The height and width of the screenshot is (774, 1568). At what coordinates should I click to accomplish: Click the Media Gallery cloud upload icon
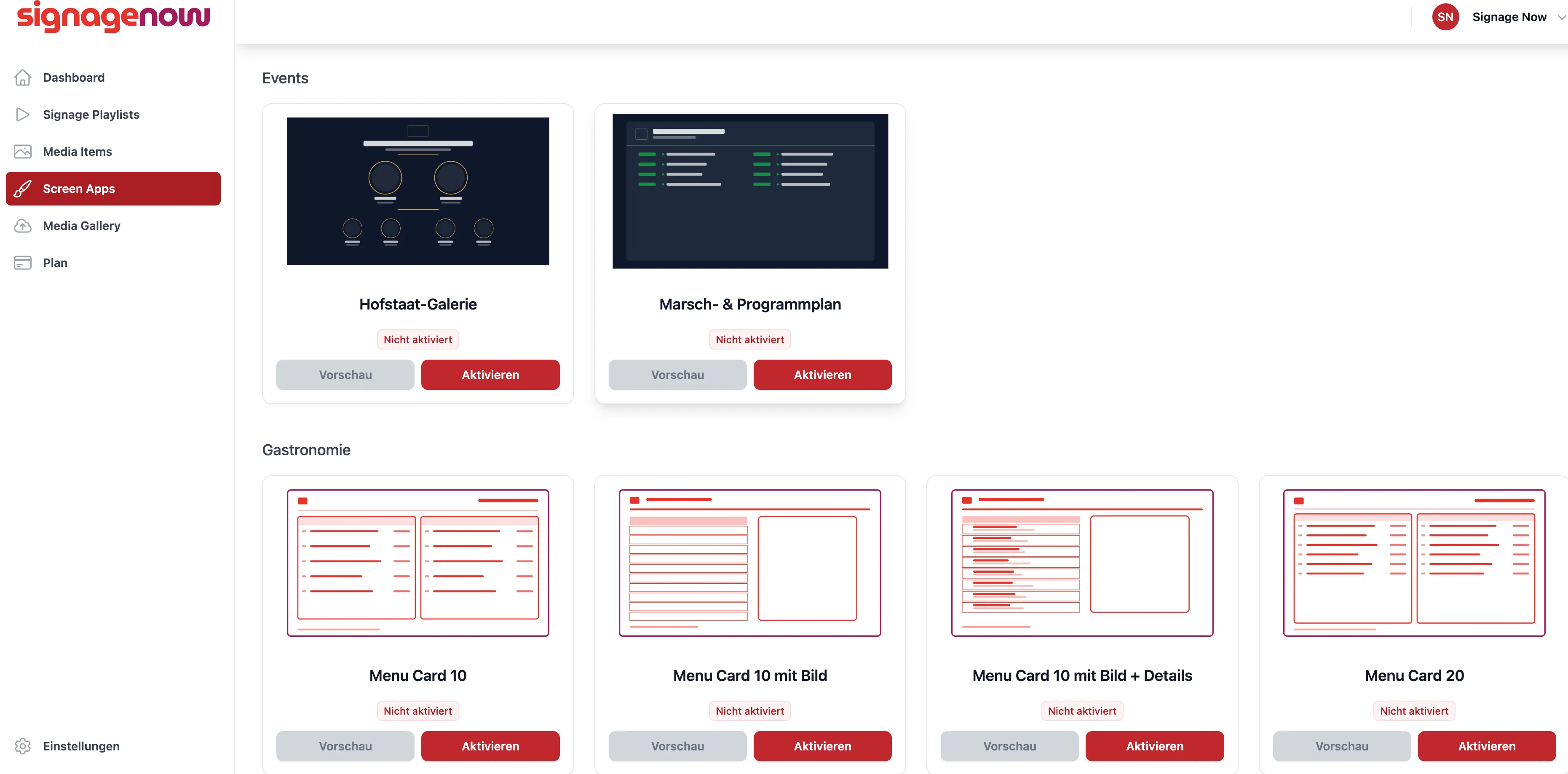[x=22, y=226]
